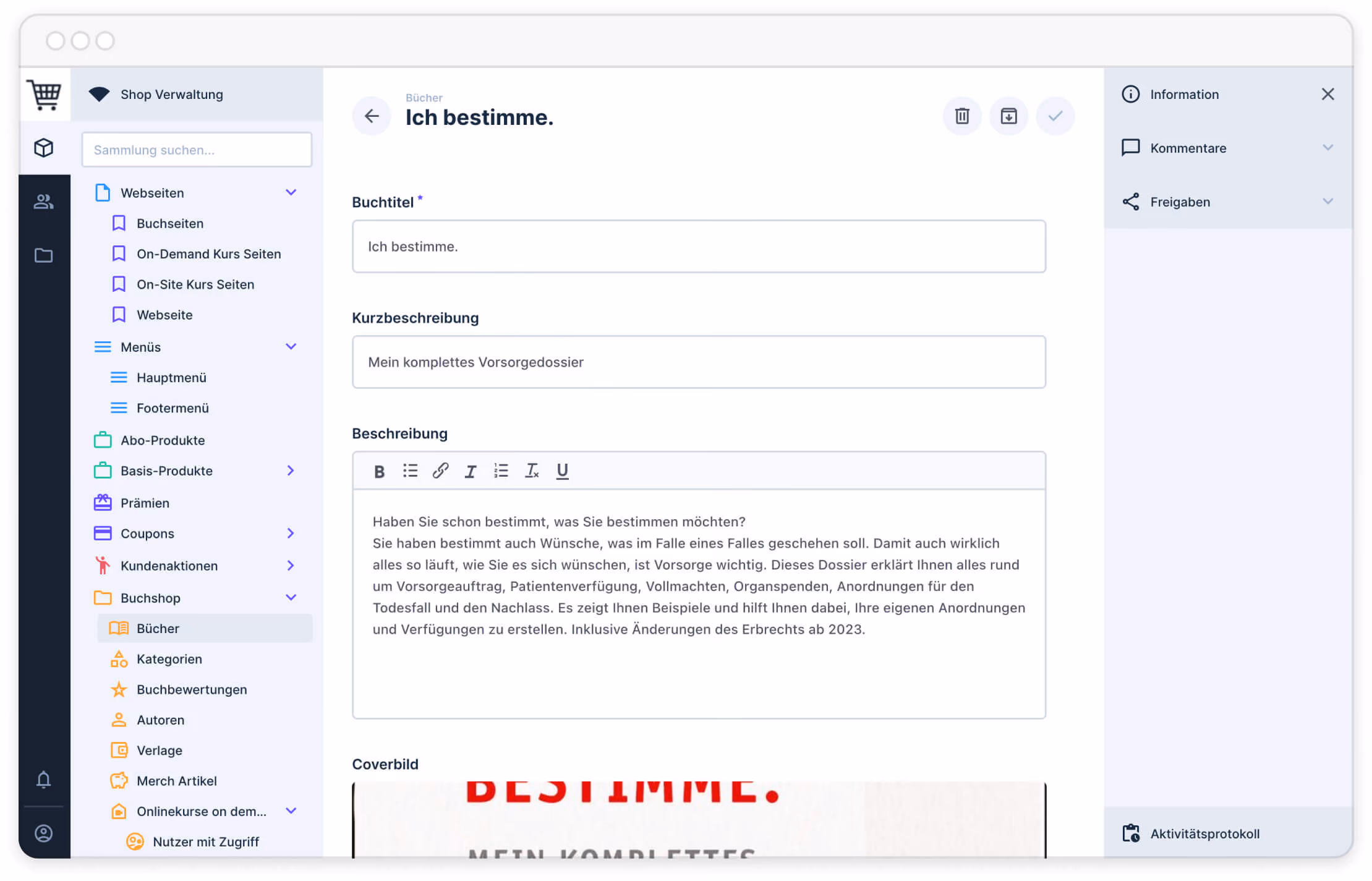
Task: Toggle italic formatting in Beschreibung
Action: click(x=471, y=471)
